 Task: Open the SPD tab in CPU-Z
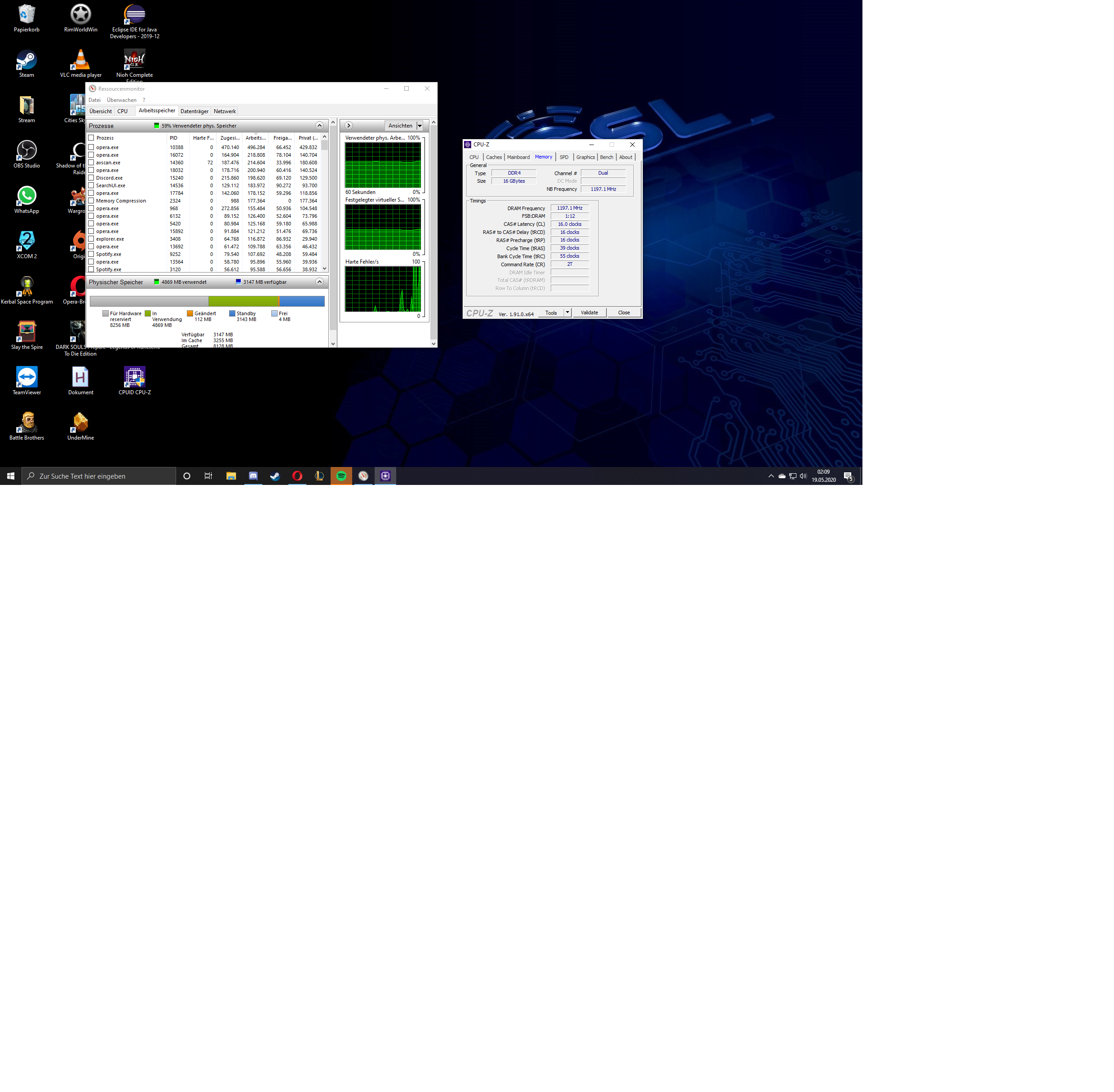(x=564, y=157)
